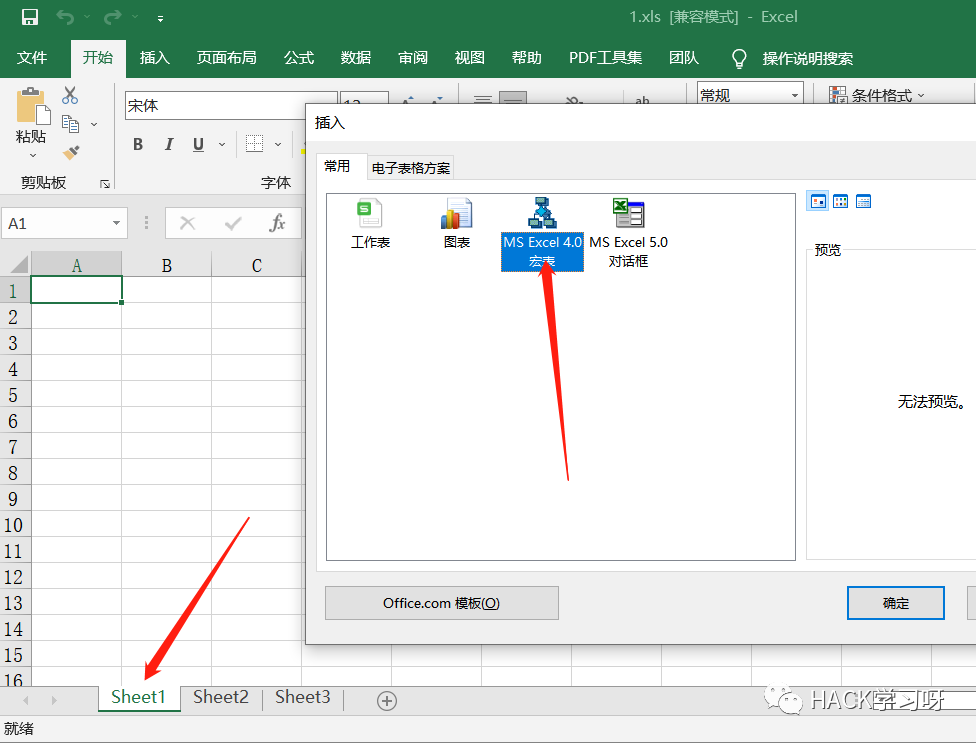Click the Undo arrow icon
The width and height of the screenshot is (976, 743).
click(65, 17)
